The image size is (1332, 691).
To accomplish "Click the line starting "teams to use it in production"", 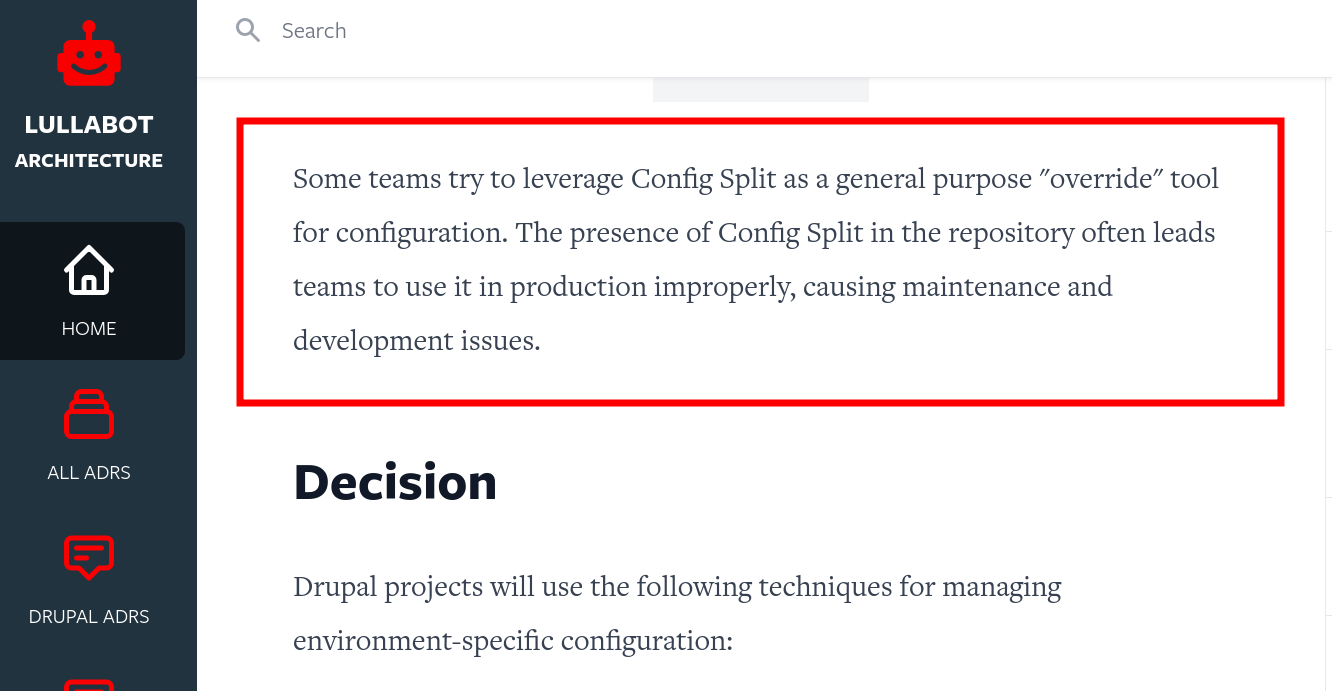I will (702, 287).
